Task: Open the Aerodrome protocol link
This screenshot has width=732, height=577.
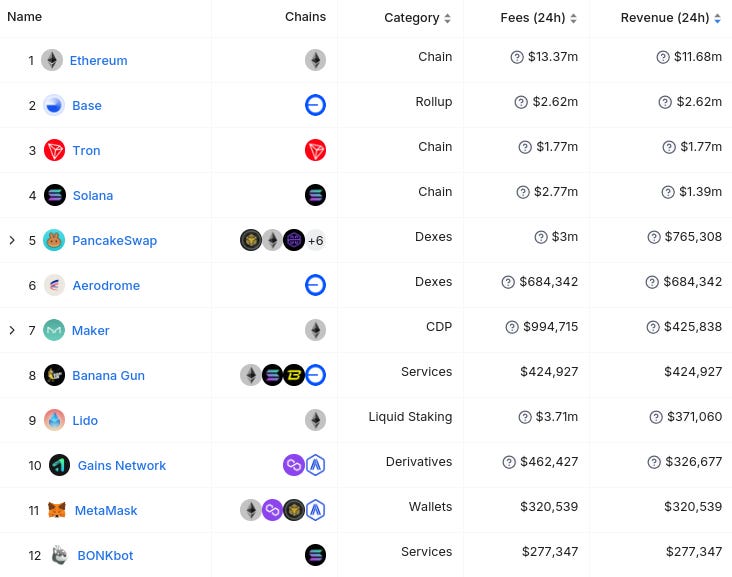Action: click(x=106, y=285)
